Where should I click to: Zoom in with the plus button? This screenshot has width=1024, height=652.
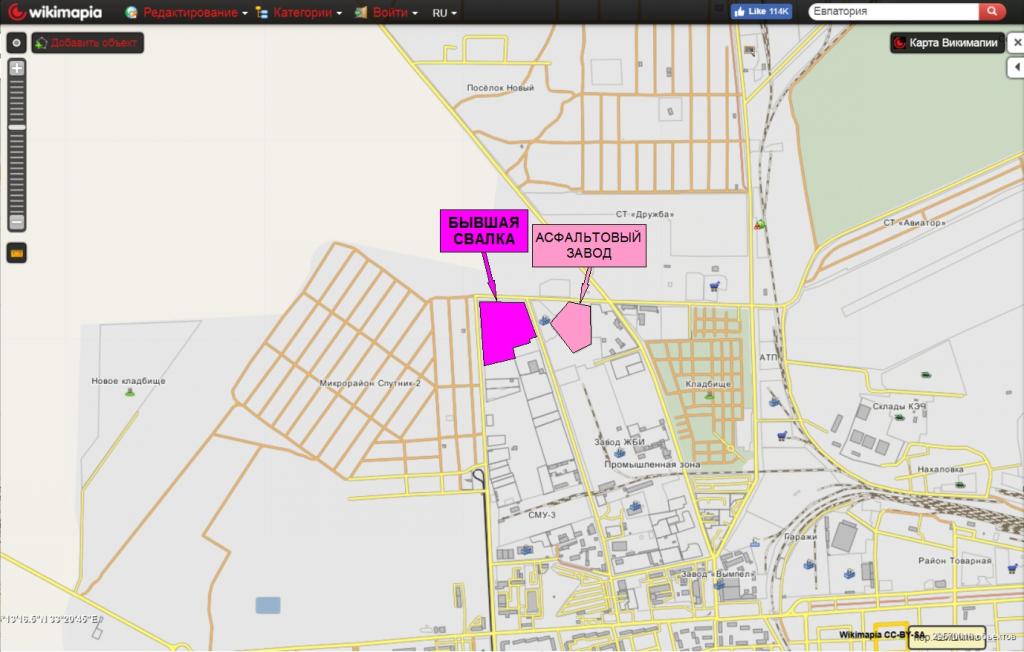click(x=17, y=68)
